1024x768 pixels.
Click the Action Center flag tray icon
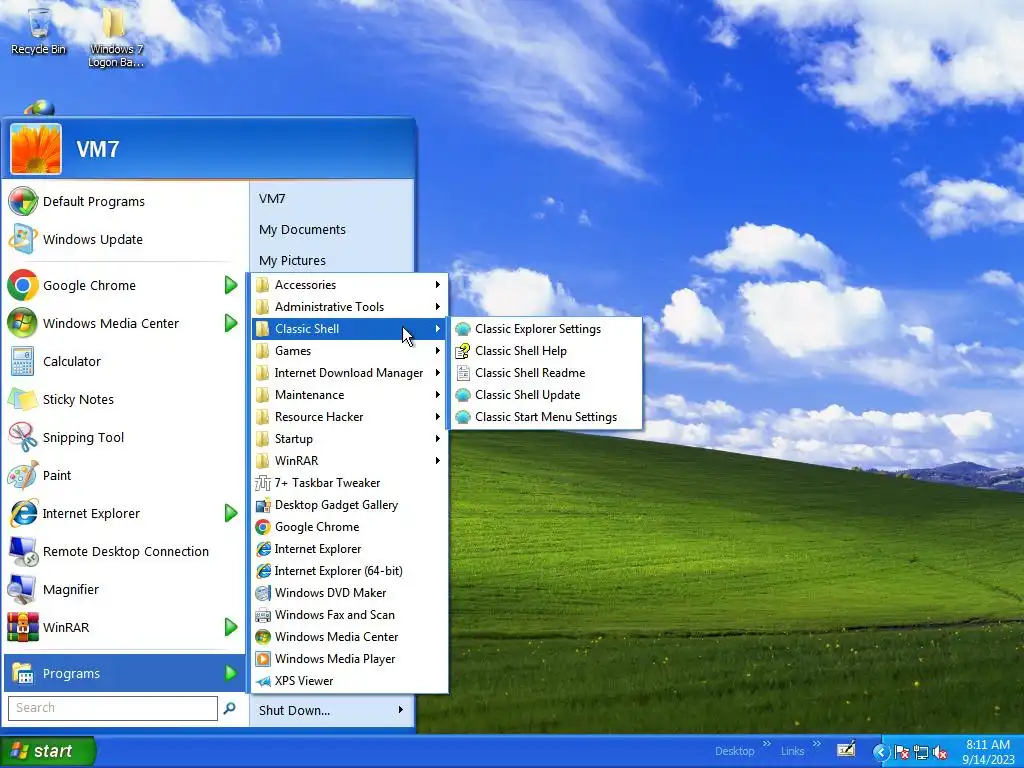point(902,752)
